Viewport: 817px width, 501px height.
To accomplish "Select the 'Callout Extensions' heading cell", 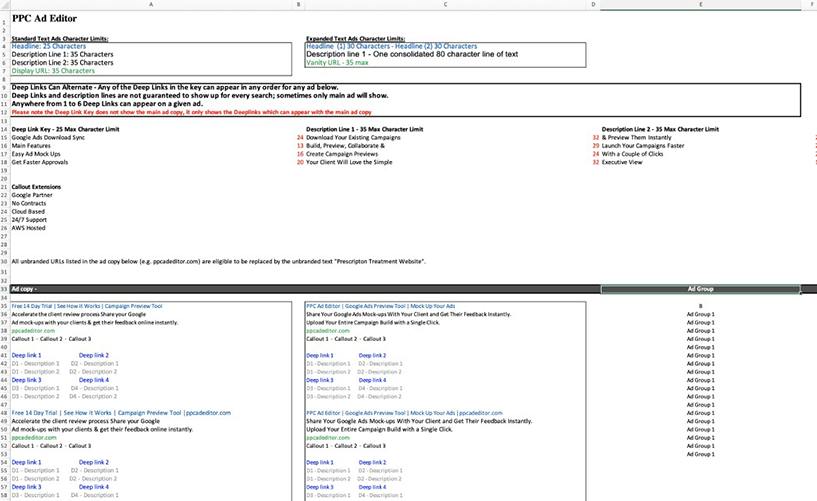I will click(38, 187).
